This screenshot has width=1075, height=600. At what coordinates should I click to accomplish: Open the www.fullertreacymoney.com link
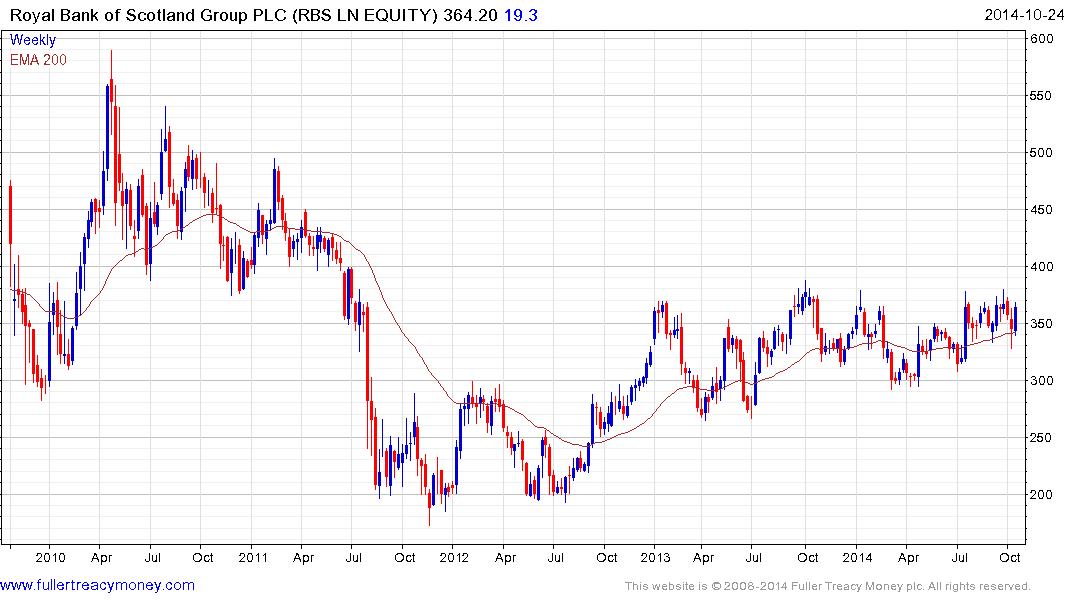pyautogui.click(x=97, y=585)
